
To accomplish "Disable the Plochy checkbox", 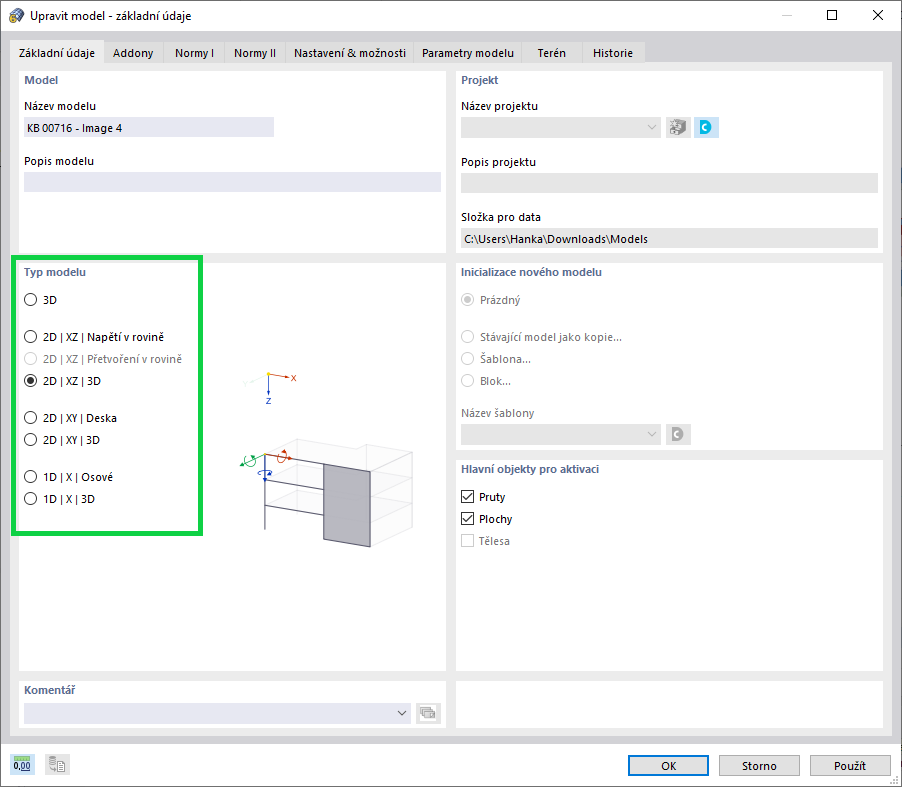I will pyautogui.click(x=468, y=518).
